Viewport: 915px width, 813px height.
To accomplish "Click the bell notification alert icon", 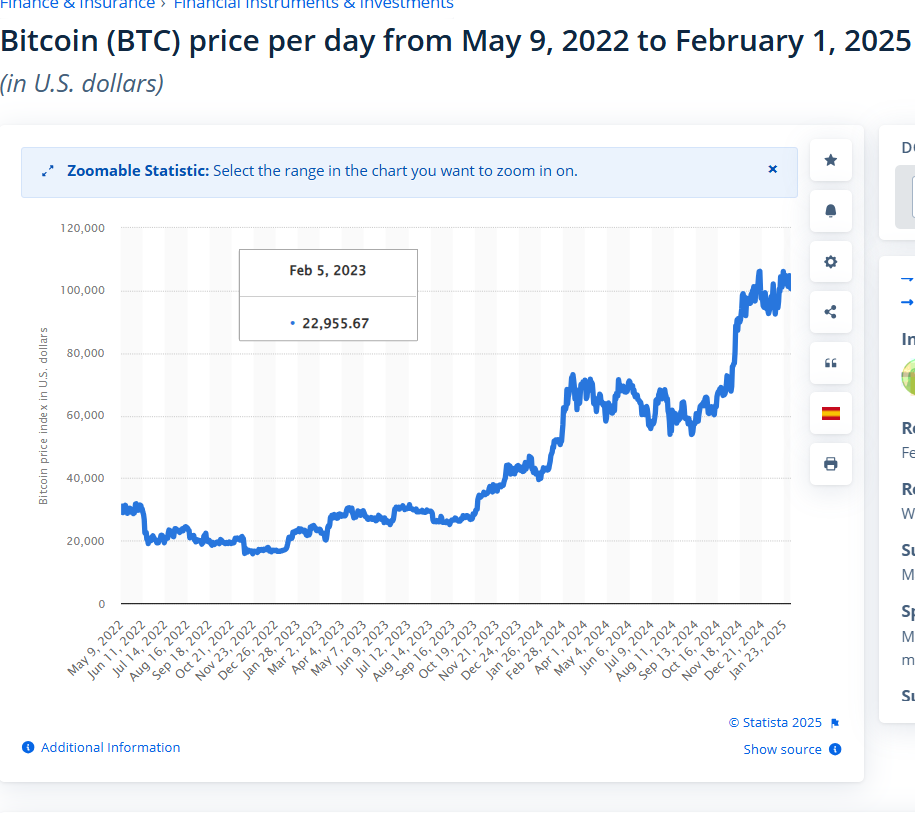I will (830, 211).
